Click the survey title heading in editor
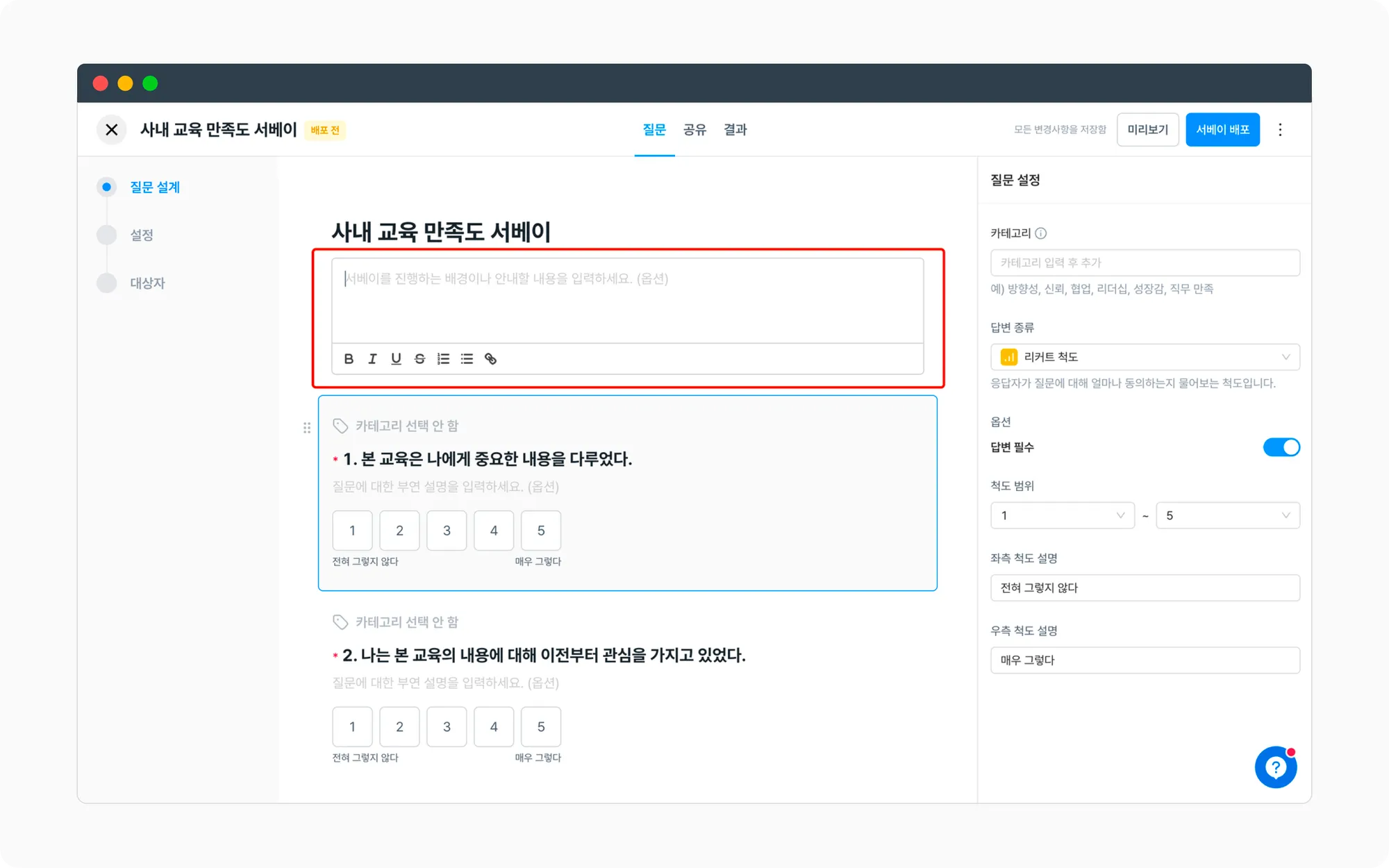The image size is (1389, 868). (x=441, y=232)
